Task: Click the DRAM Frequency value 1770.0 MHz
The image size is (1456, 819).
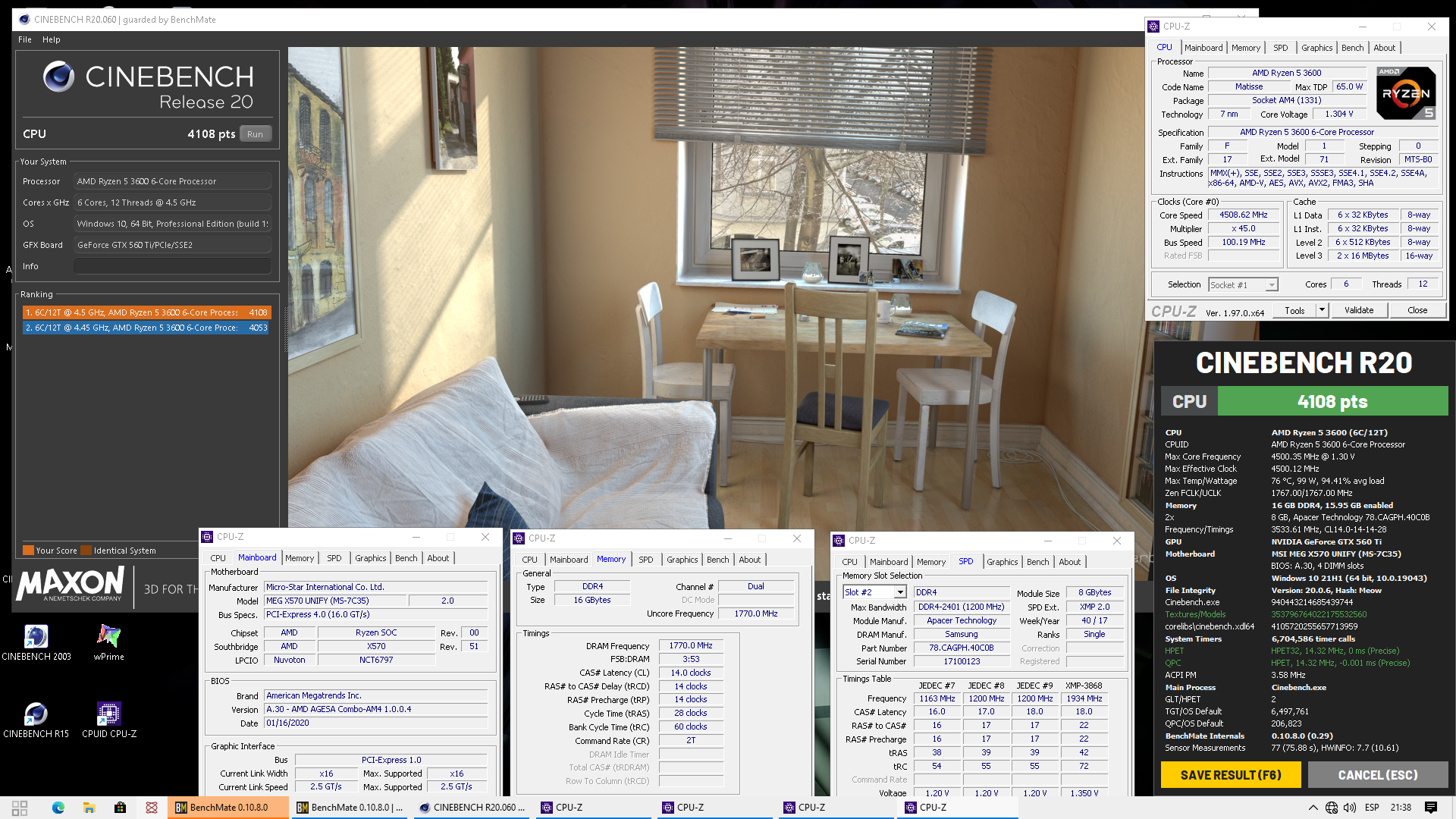Action: (x=691, y=645)
